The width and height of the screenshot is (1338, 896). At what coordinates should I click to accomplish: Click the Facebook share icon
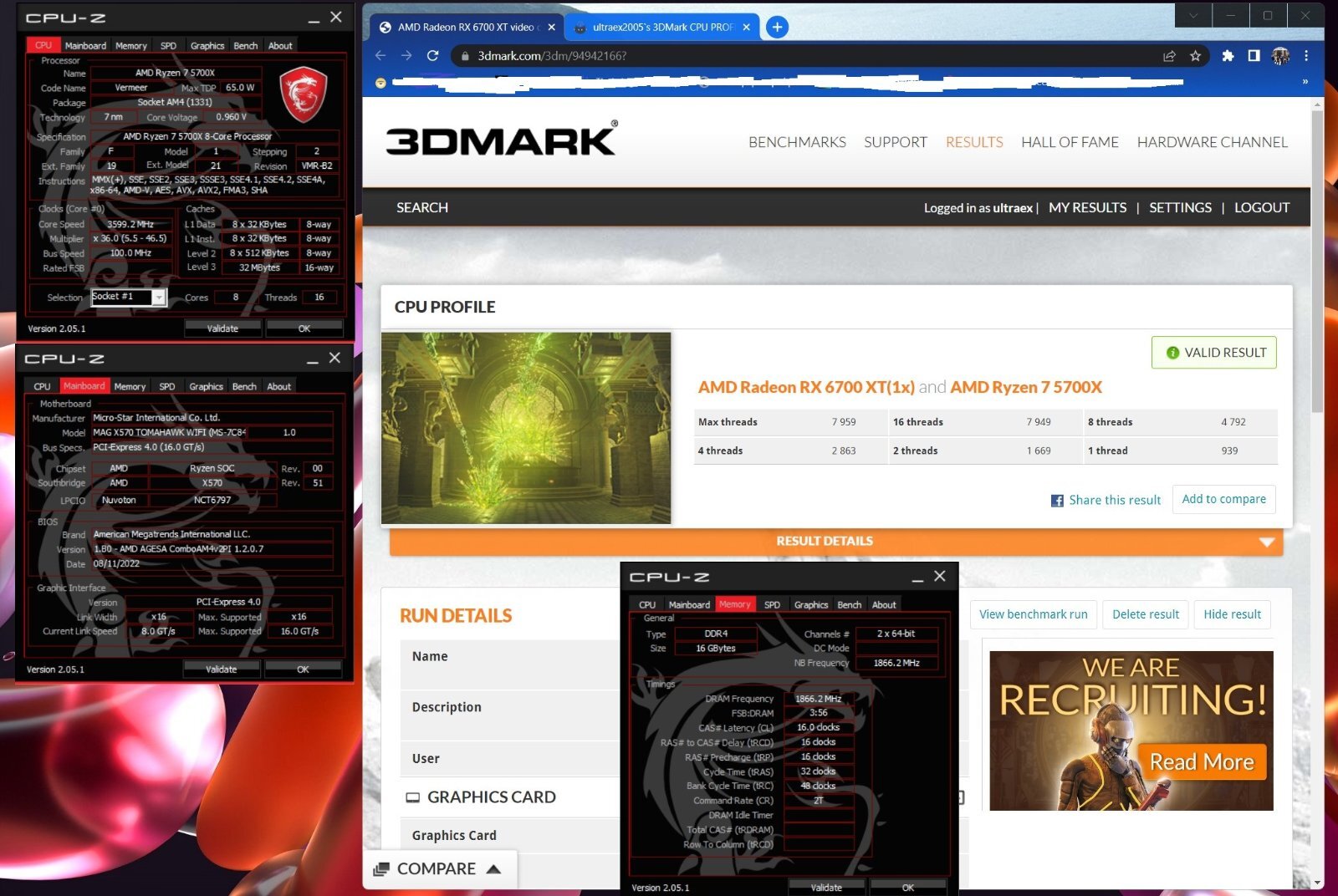[x=1057, y=501]
